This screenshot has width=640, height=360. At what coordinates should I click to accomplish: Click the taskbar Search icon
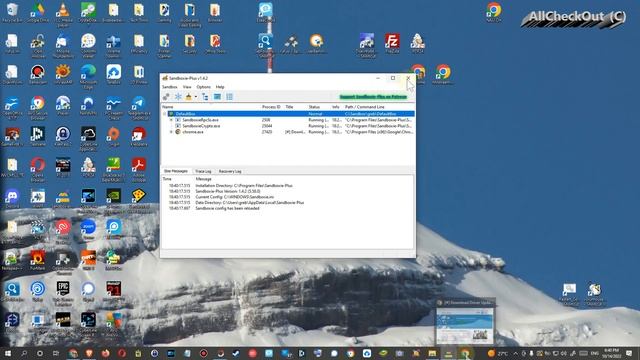pos(24,353)
